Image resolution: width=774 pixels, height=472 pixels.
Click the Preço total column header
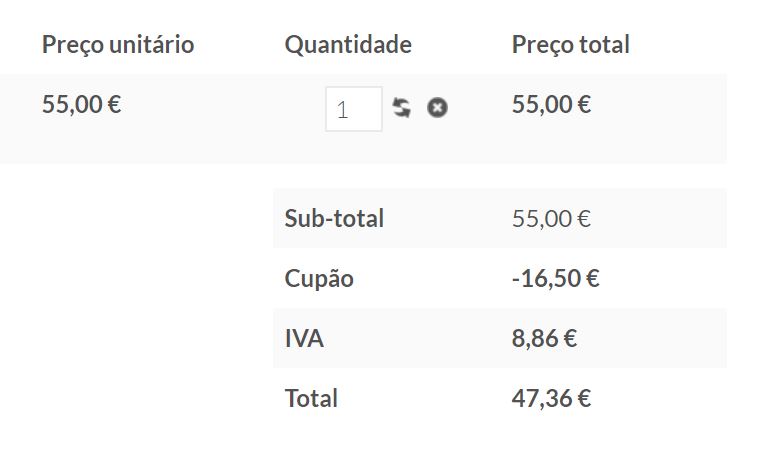tap(571, 45)
